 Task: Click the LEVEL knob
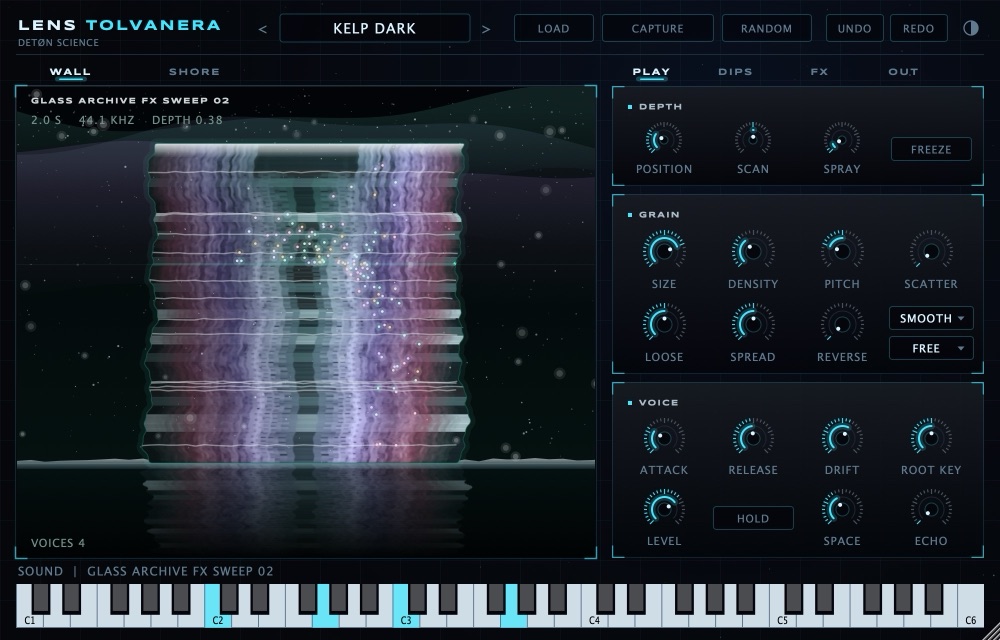[x=664, y=509]
